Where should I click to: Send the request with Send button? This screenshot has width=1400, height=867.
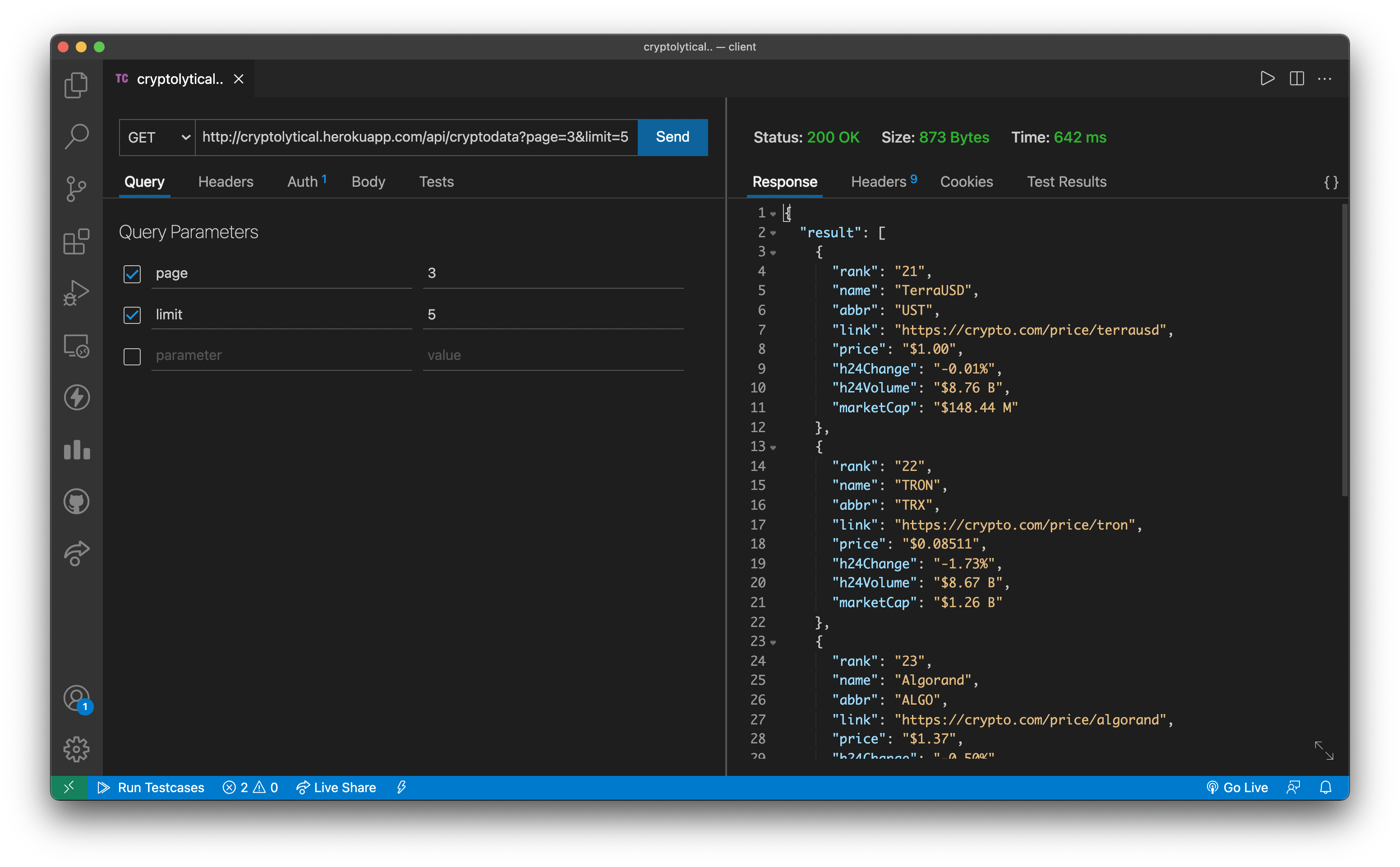pyautogui.click(x=672, y=138)
